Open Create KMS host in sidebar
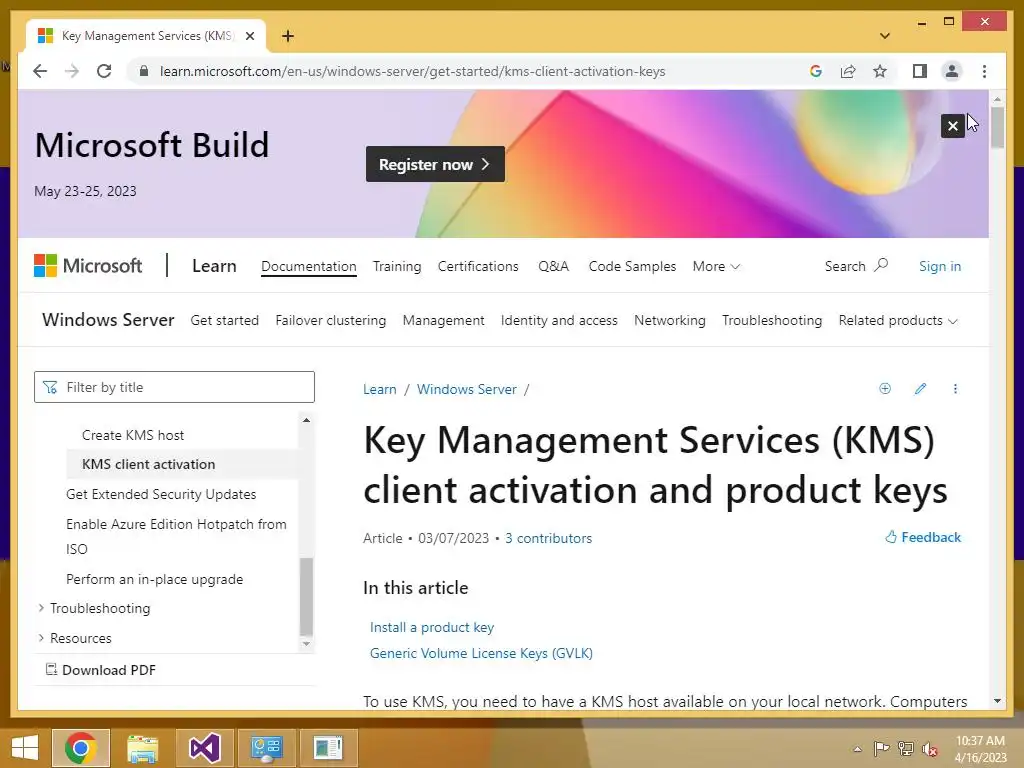Viewport: 1024px width, 768px height. coord(133,435)
